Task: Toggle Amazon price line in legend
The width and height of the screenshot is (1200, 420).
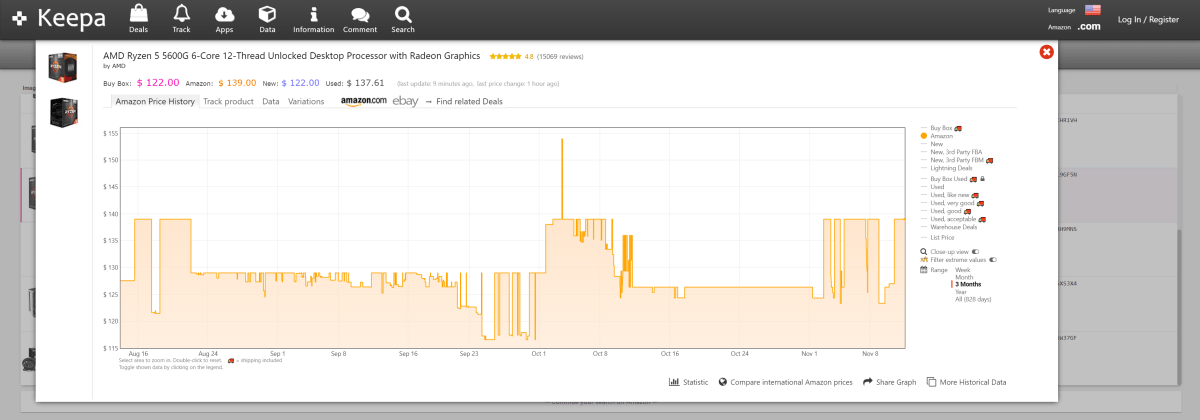Action: pos(940,136)
